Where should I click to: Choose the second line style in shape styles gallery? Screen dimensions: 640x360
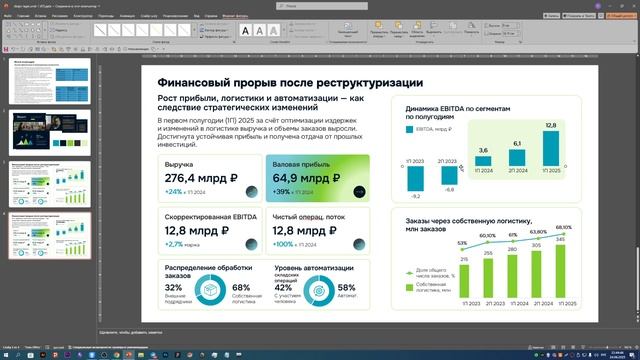point(114,30)
